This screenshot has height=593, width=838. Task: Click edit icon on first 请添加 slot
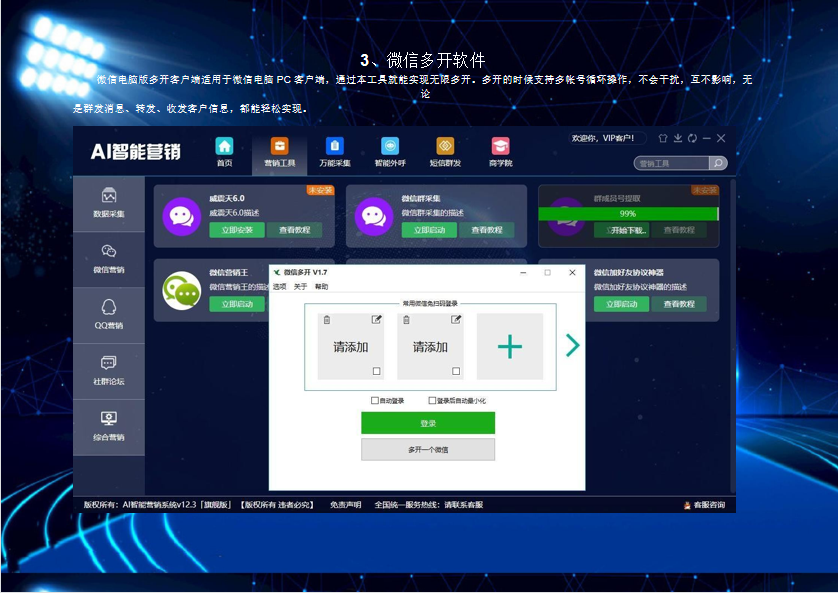point(376,319)
